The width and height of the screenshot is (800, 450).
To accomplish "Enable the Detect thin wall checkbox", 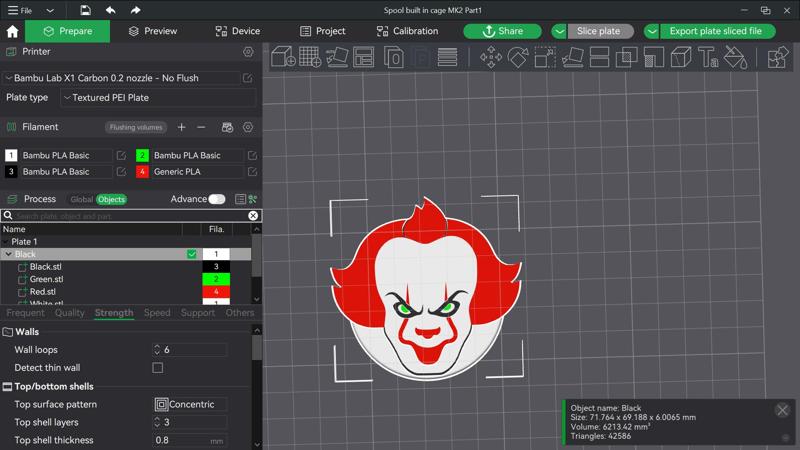I will pos(157,368).
